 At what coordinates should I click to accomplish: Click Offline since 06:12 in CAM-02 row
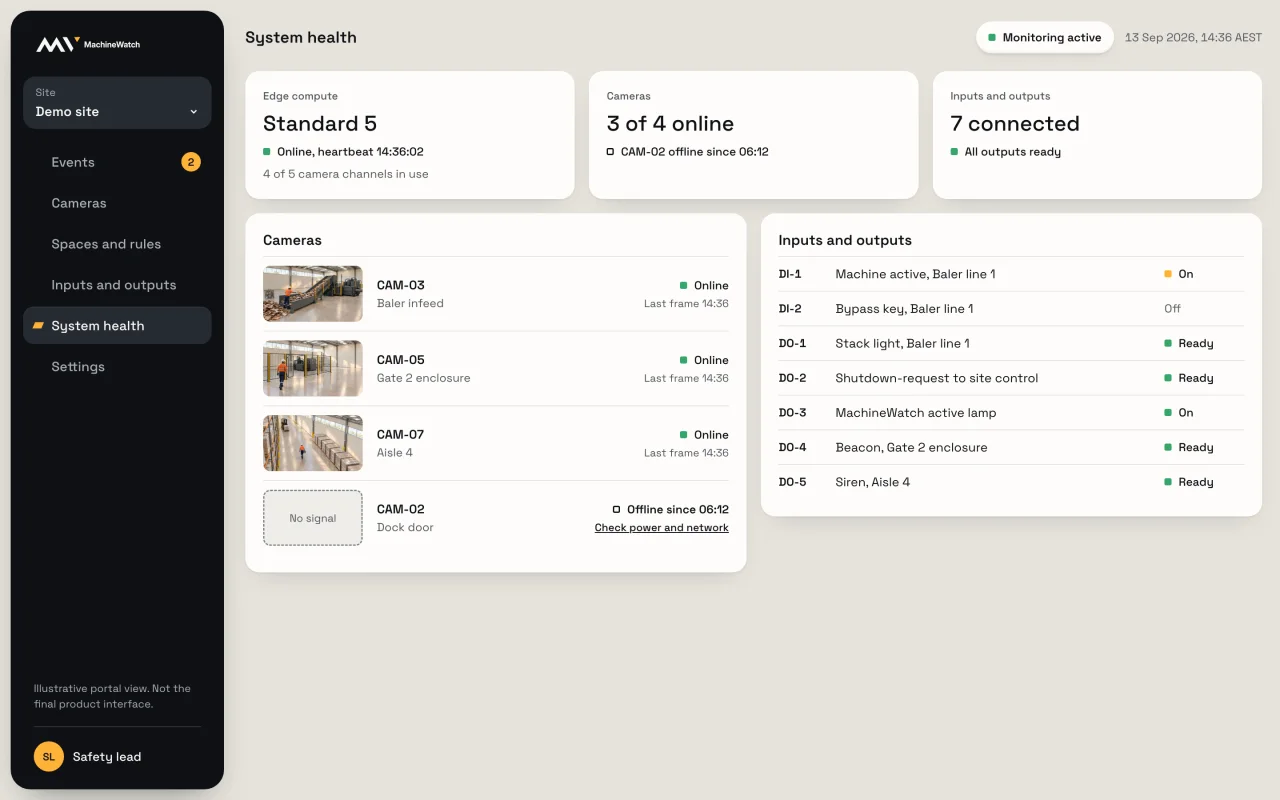(x=670, y=509)
